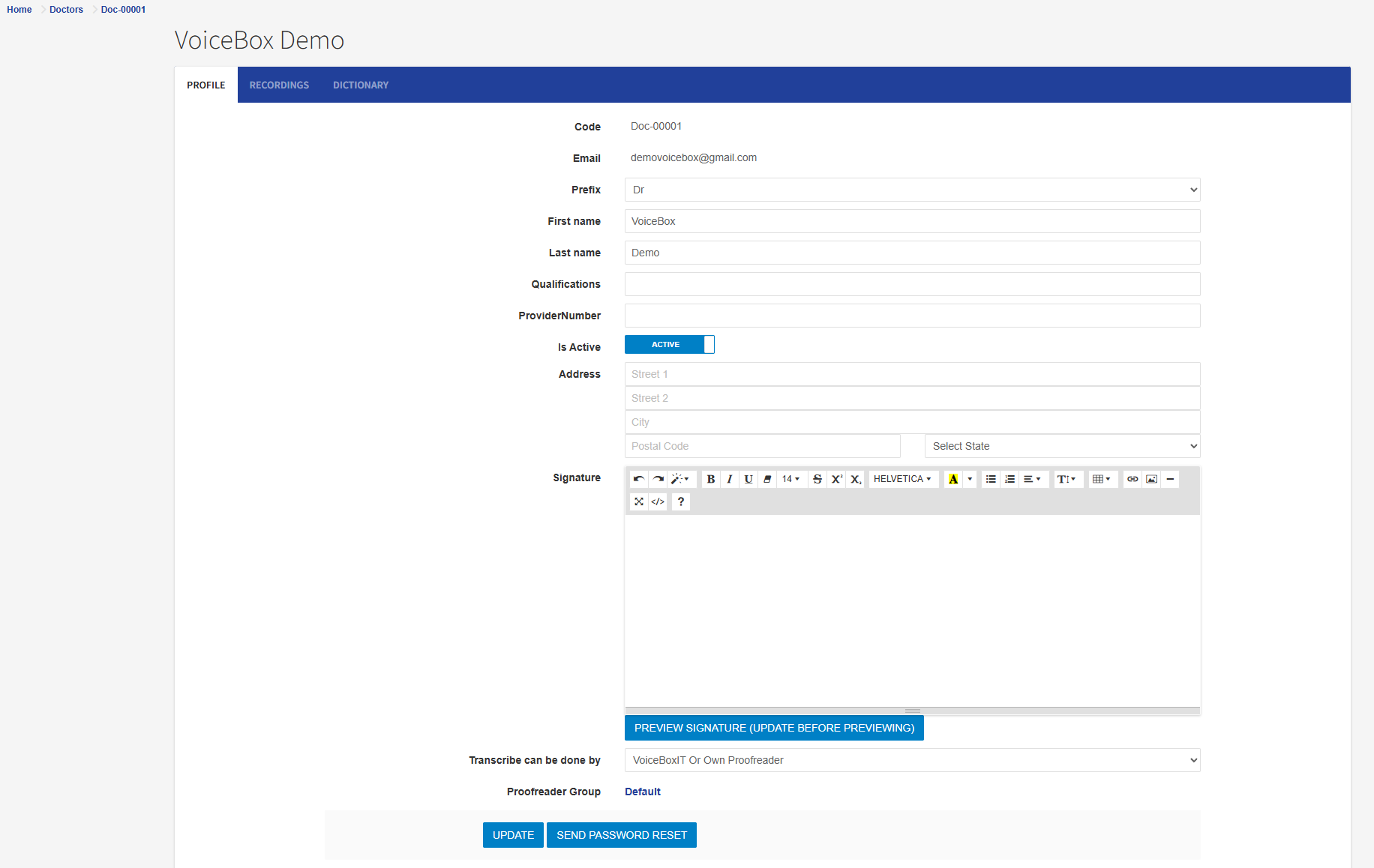The height and width of the screenshot is (868, 1374).
Task: Open line height menu
Action: tap(1067, 479)
